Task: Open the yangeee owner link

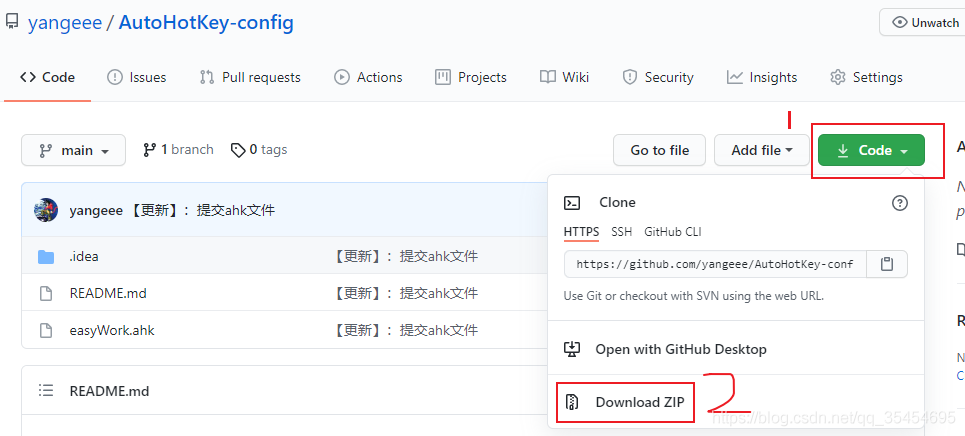Action: tap(65, 23)
